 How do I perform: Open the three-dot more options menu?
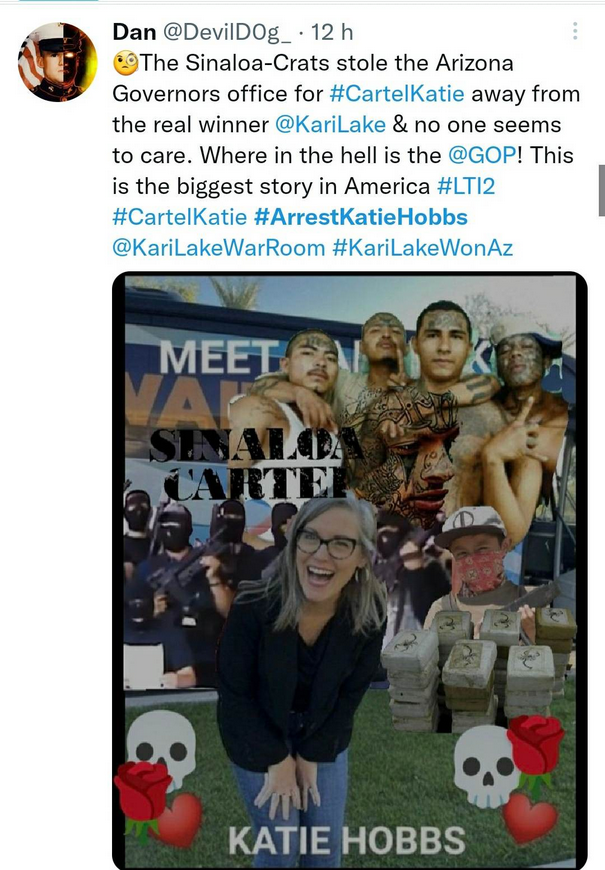pyautogui.click(x=575, y=31)
